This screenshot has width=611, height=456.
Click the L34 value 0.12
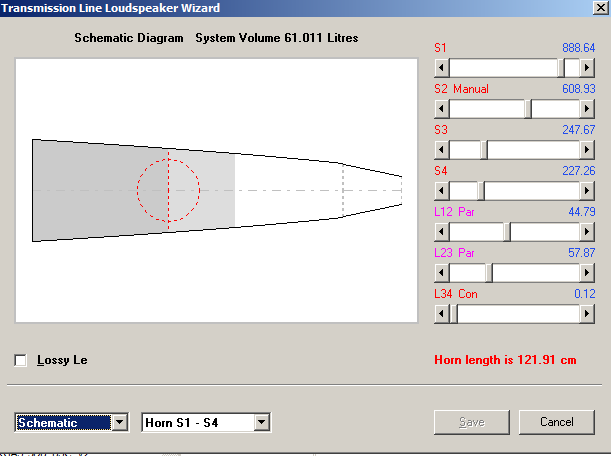585,293
